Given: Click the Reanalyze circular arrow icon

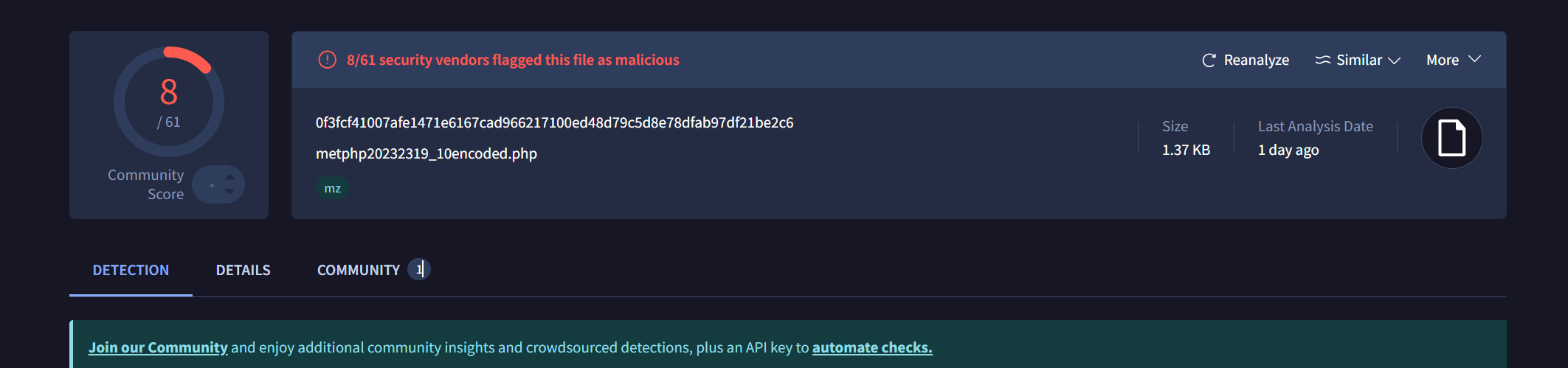Looking at the screenshot, I should coord(1209,60).
